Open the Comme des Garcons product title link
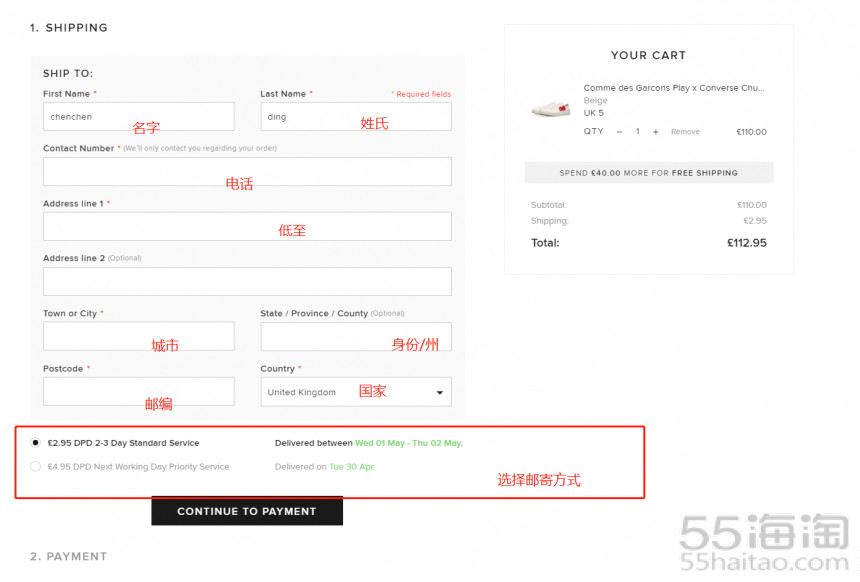 click(673, 88)
